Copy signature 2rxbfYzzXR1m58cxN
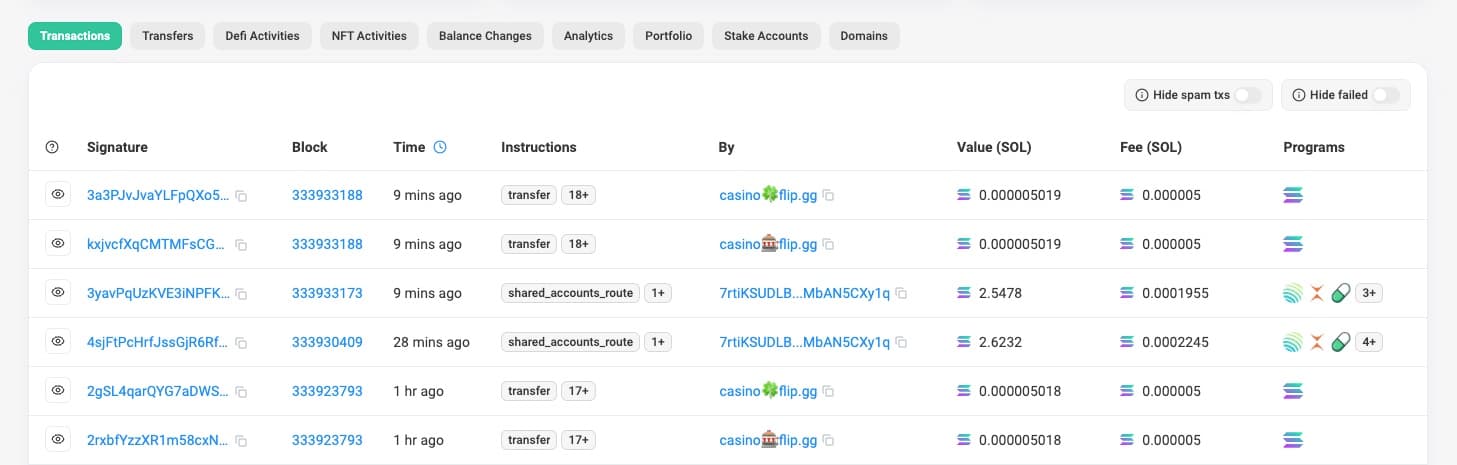This screenshot has height=465, width=1457. [x=241, y=441]
